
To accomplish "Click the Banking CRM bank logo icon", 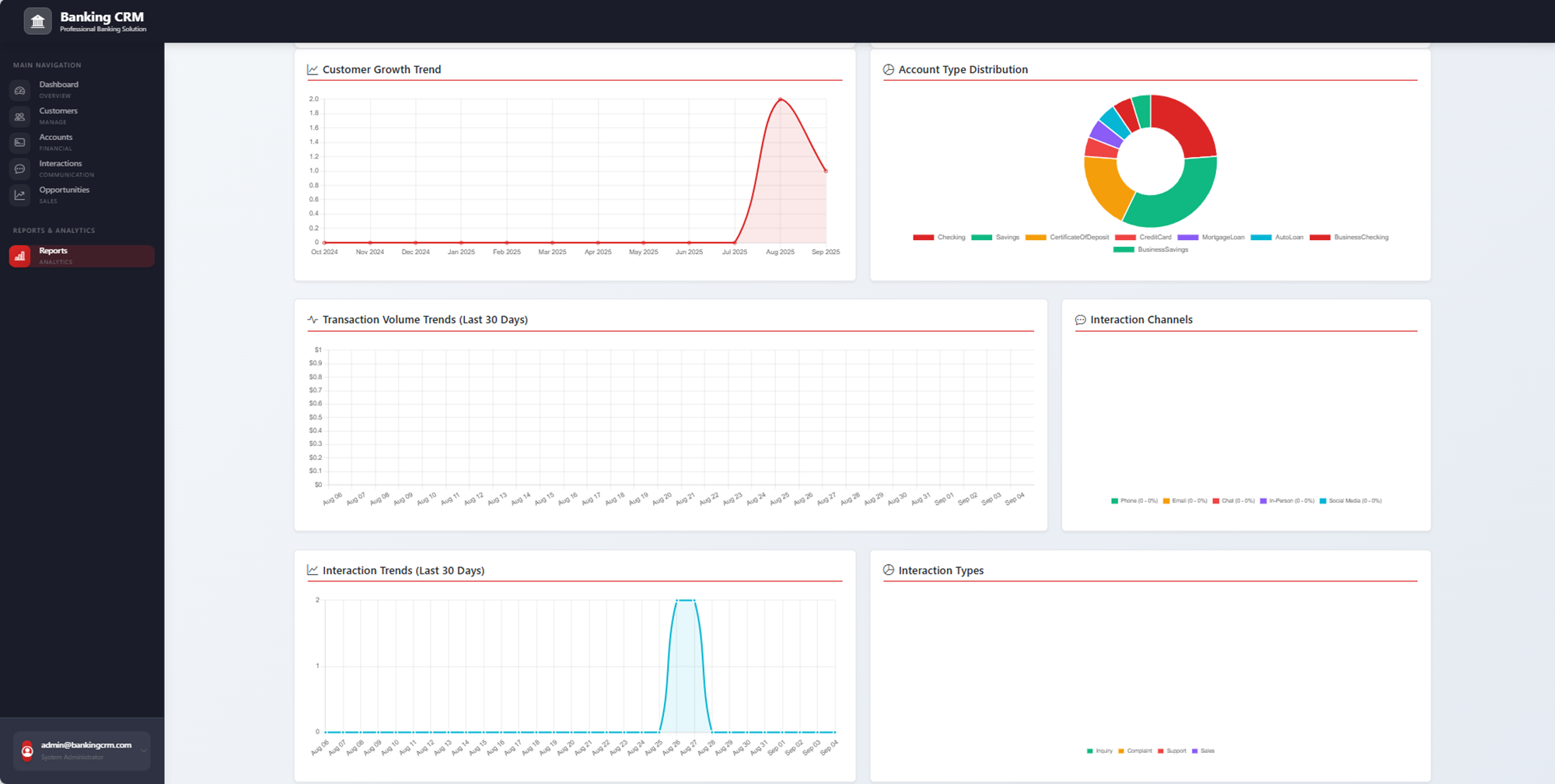I will (37, 21).
